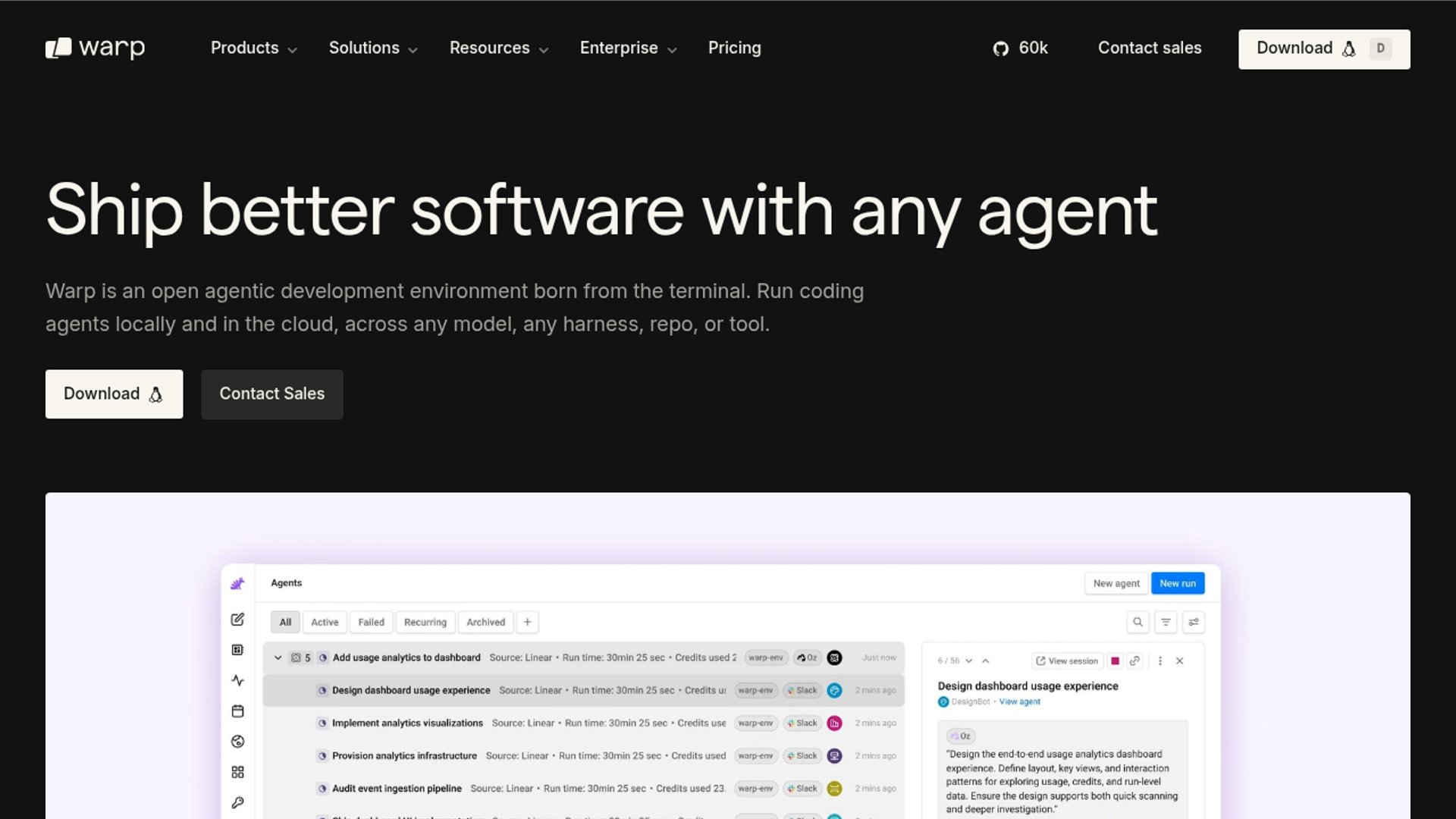Click the warp-env tag on Add usage analytics row
This screenshot has height=819, width=1456.
766,657
